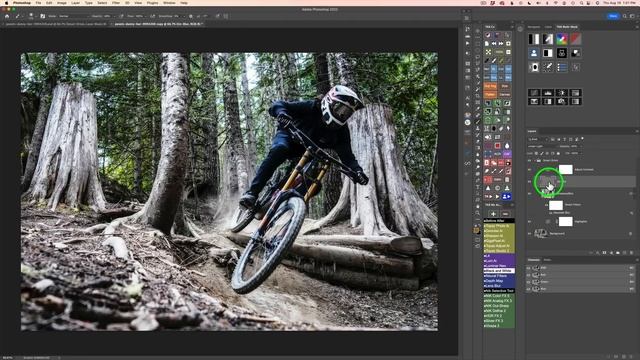
Task: Open the Image menu
Action: (x=62, y=3)
